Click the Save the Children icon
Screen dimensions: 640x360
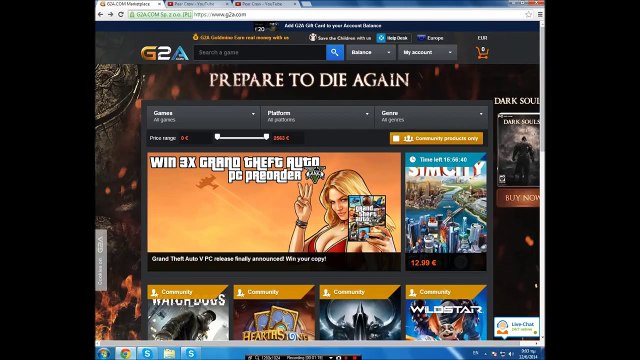coord(313,38)
